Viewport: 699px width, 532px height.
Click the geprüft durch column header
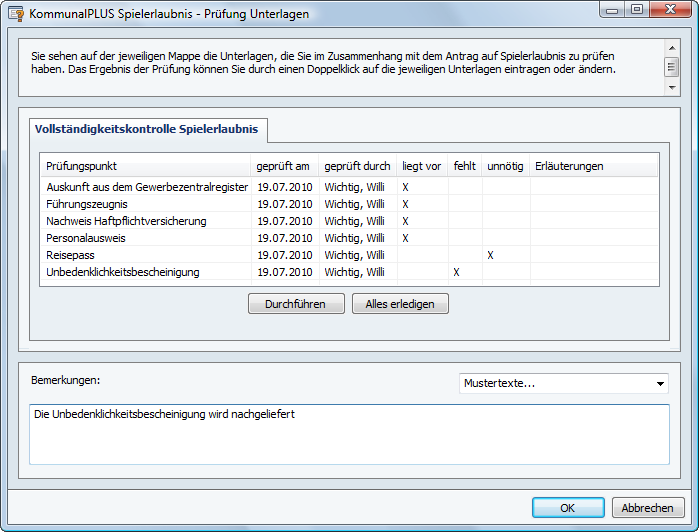click(357, 166)
